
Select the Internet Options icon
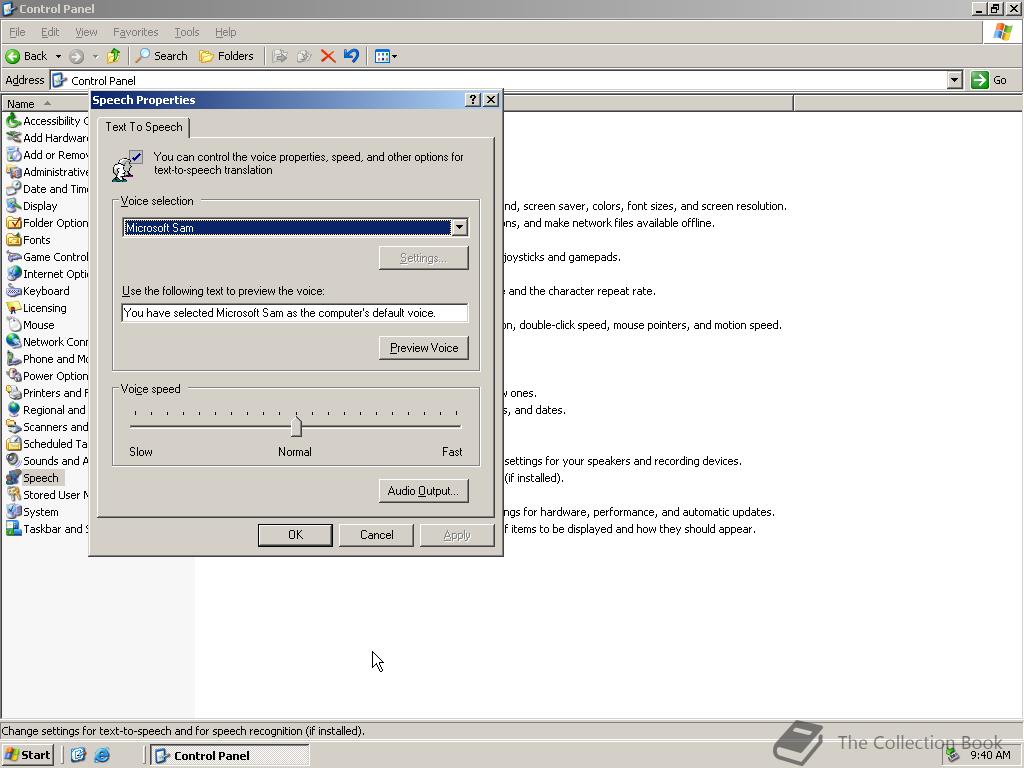13,274
